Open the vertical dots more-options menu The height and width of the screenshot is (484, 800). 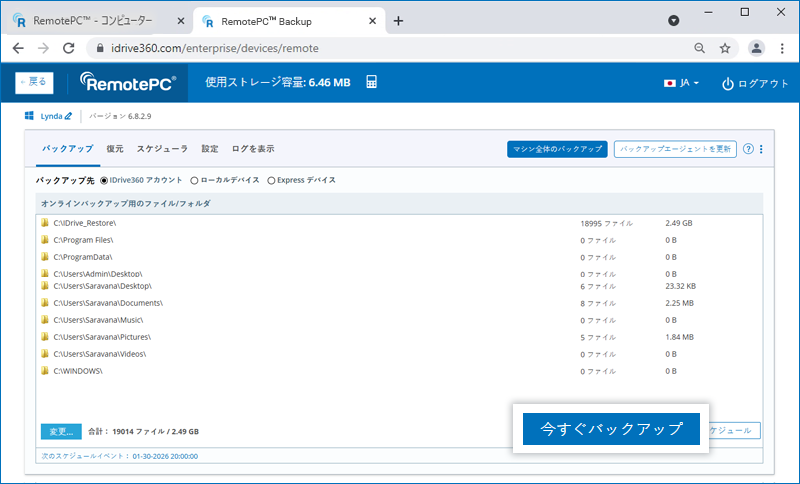tap(761, 149)
